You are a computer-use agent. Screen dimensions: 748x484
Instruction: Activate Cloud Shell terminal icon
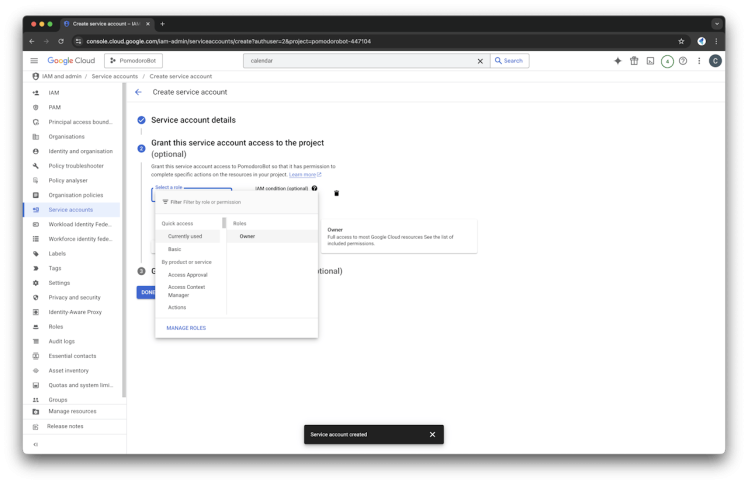650,61
